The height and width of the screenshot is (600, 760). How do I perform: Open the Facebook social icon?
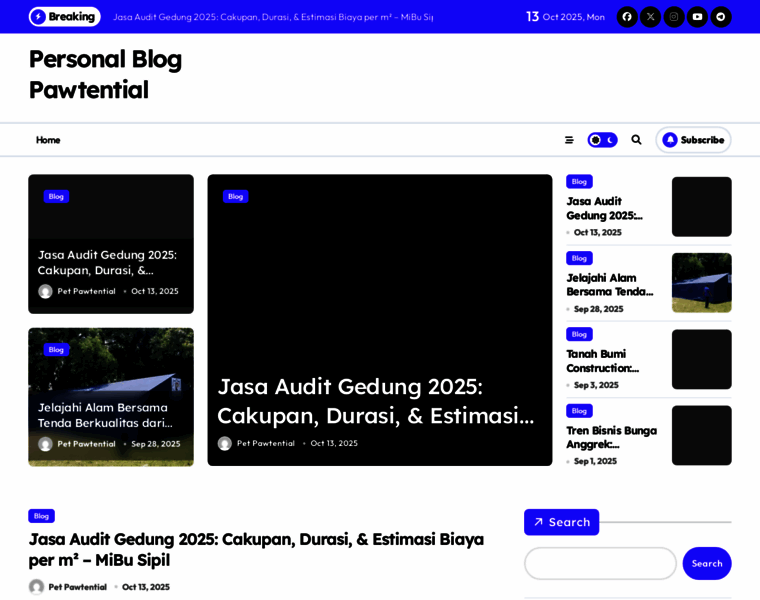tap(627, 17)
